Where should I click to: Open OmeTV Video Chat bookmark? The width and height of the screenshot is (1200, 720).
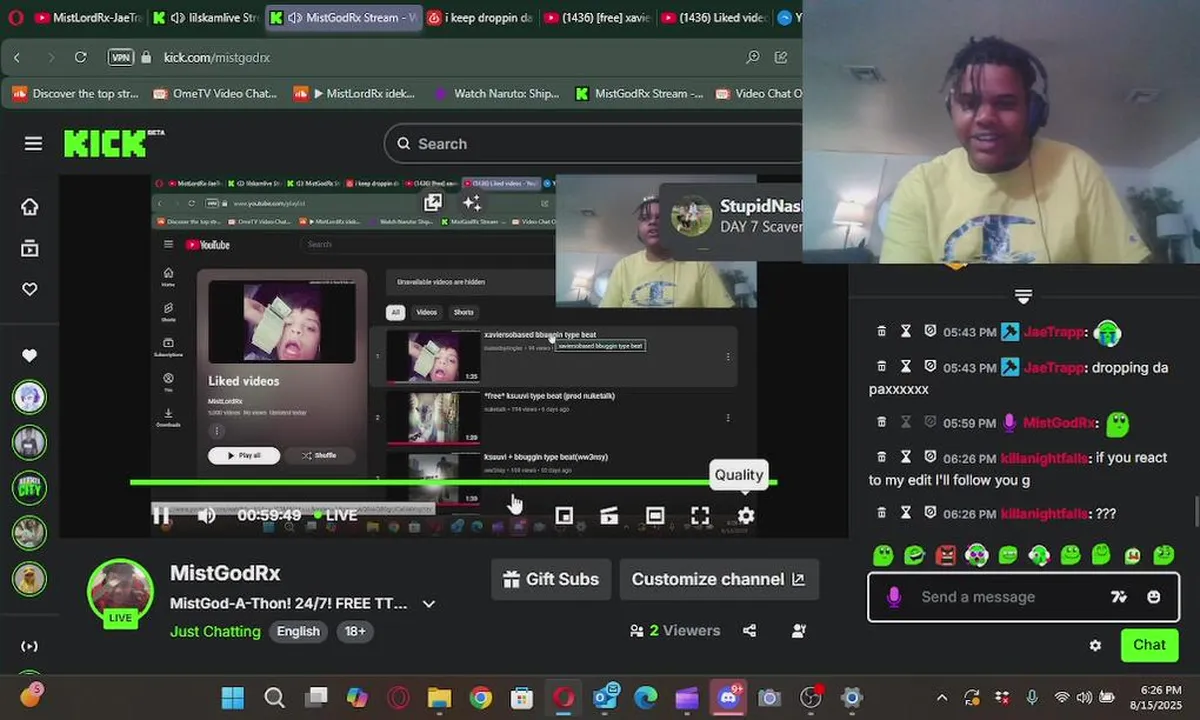click(215, 93)
